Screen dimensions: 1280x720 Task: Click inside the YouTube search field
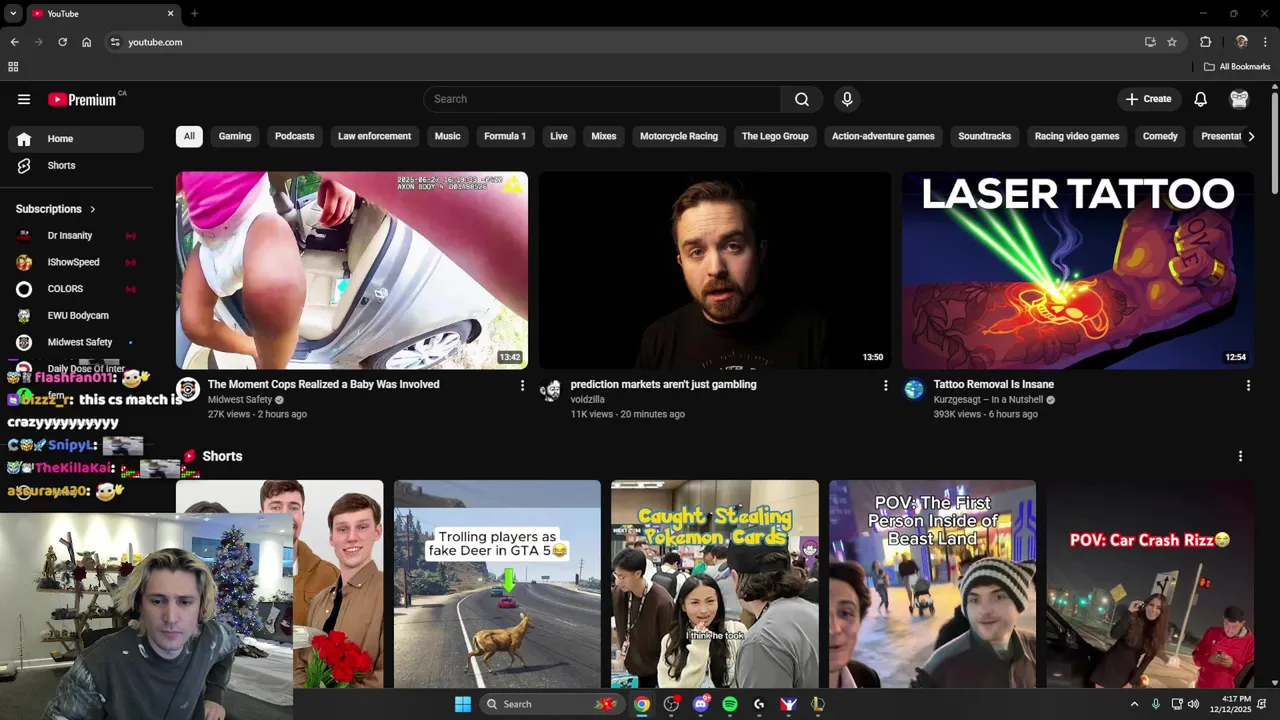[602, 99]
